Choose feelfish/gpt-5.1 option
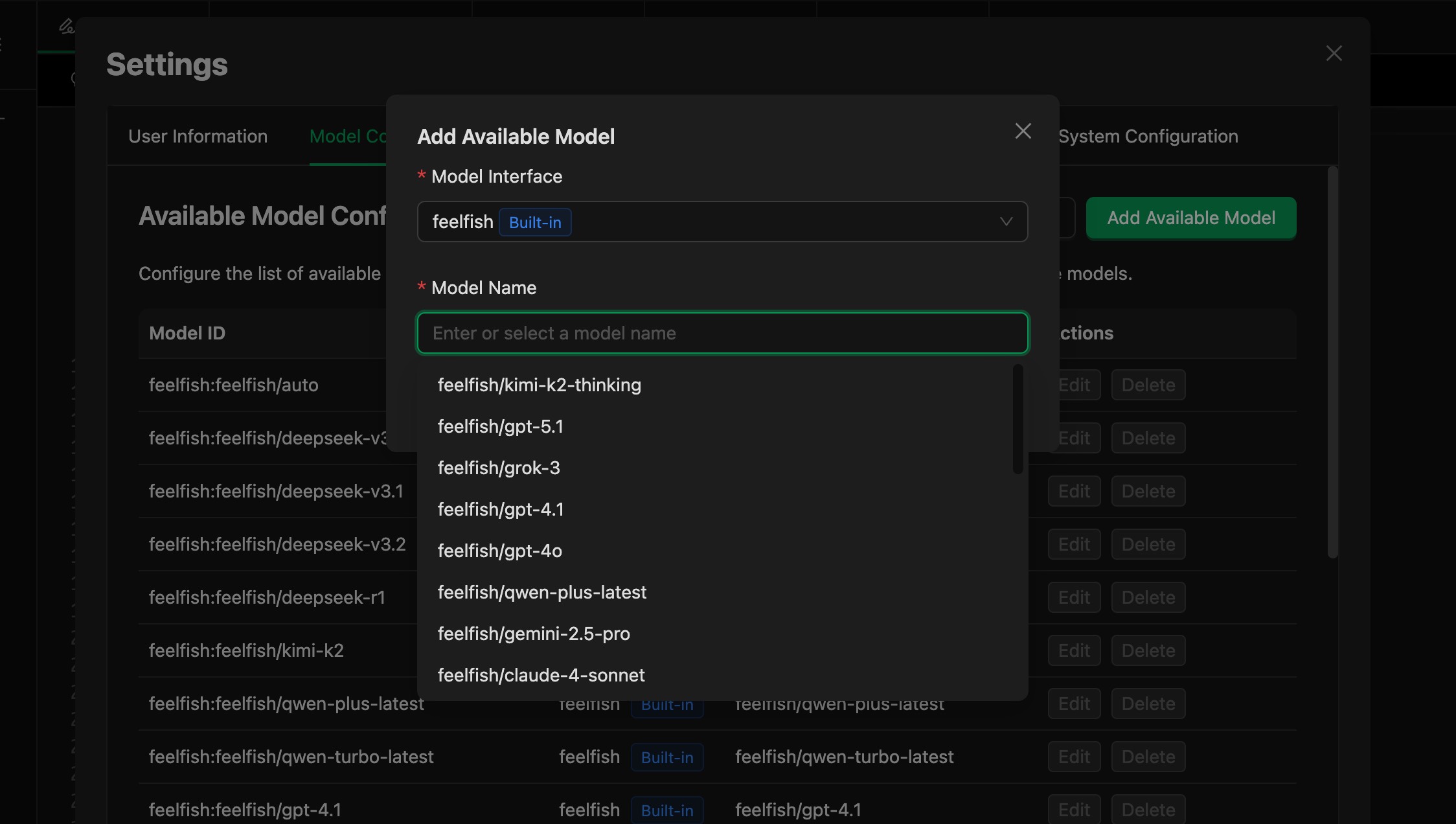 point(500,427)
